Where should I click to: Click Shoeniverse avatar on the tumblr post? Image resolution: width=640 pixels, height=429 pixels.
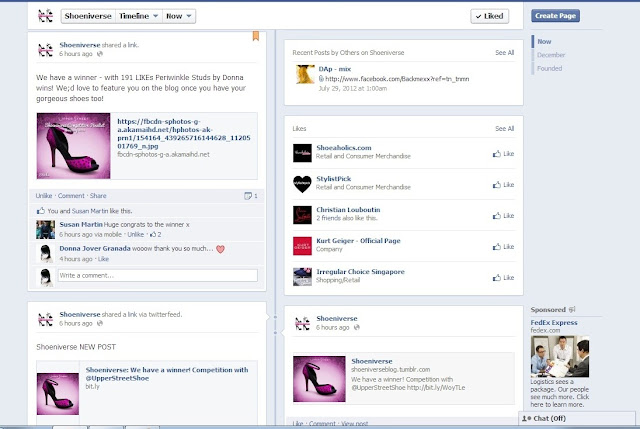[x=302, y=323]
